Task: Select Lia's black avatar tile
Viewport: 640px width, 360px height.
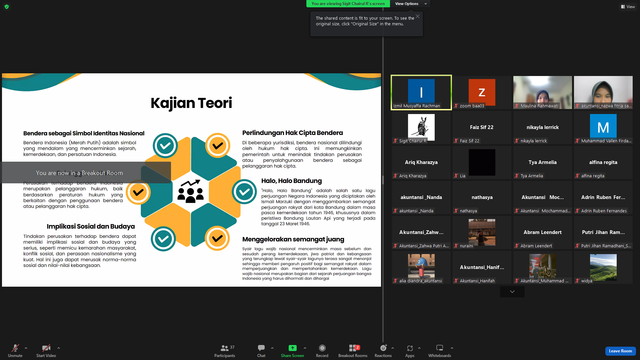Action: [482, 162]
